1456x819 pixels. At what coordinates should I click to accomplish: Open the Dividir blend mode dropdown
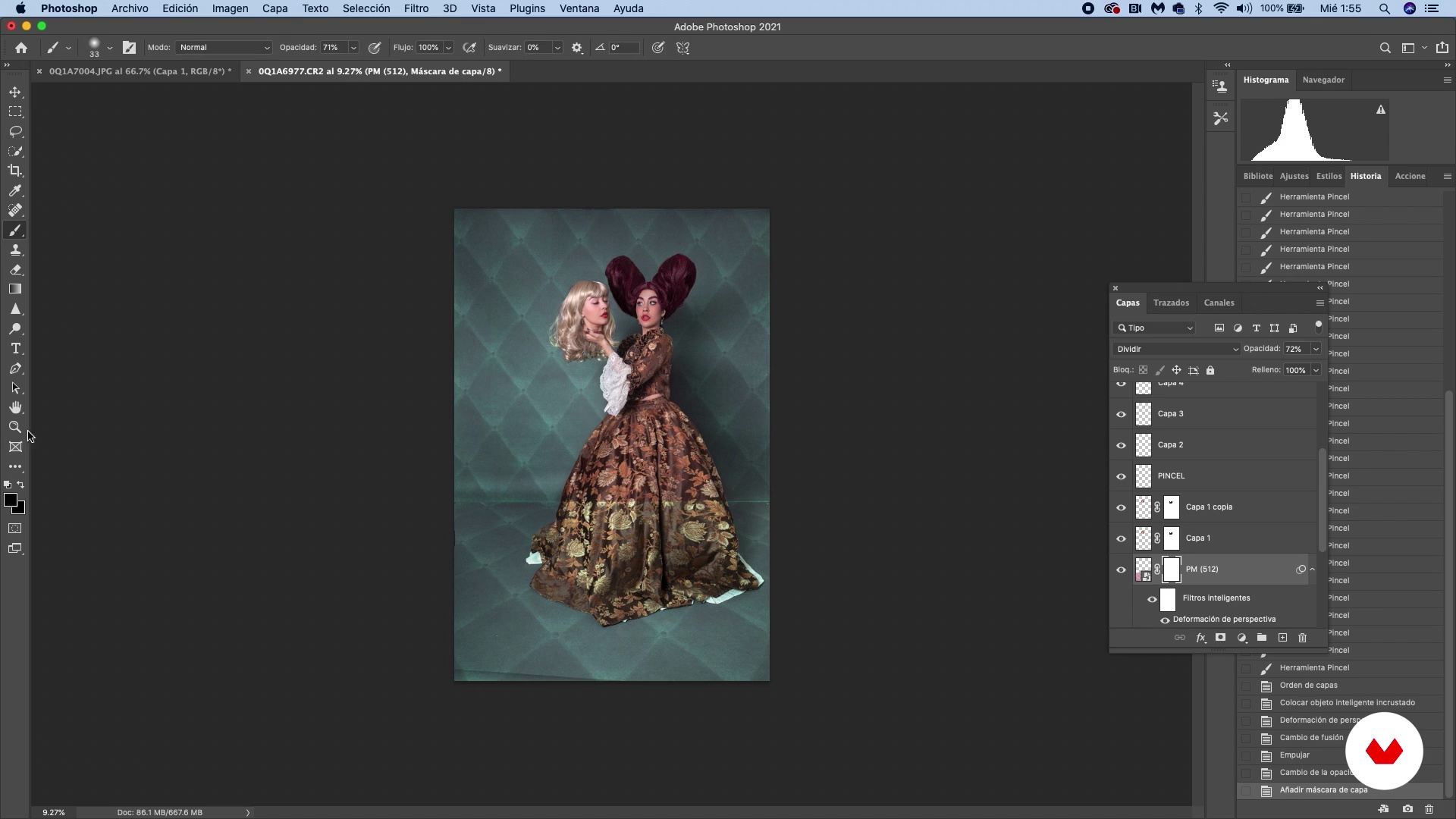pos(1176,349)
